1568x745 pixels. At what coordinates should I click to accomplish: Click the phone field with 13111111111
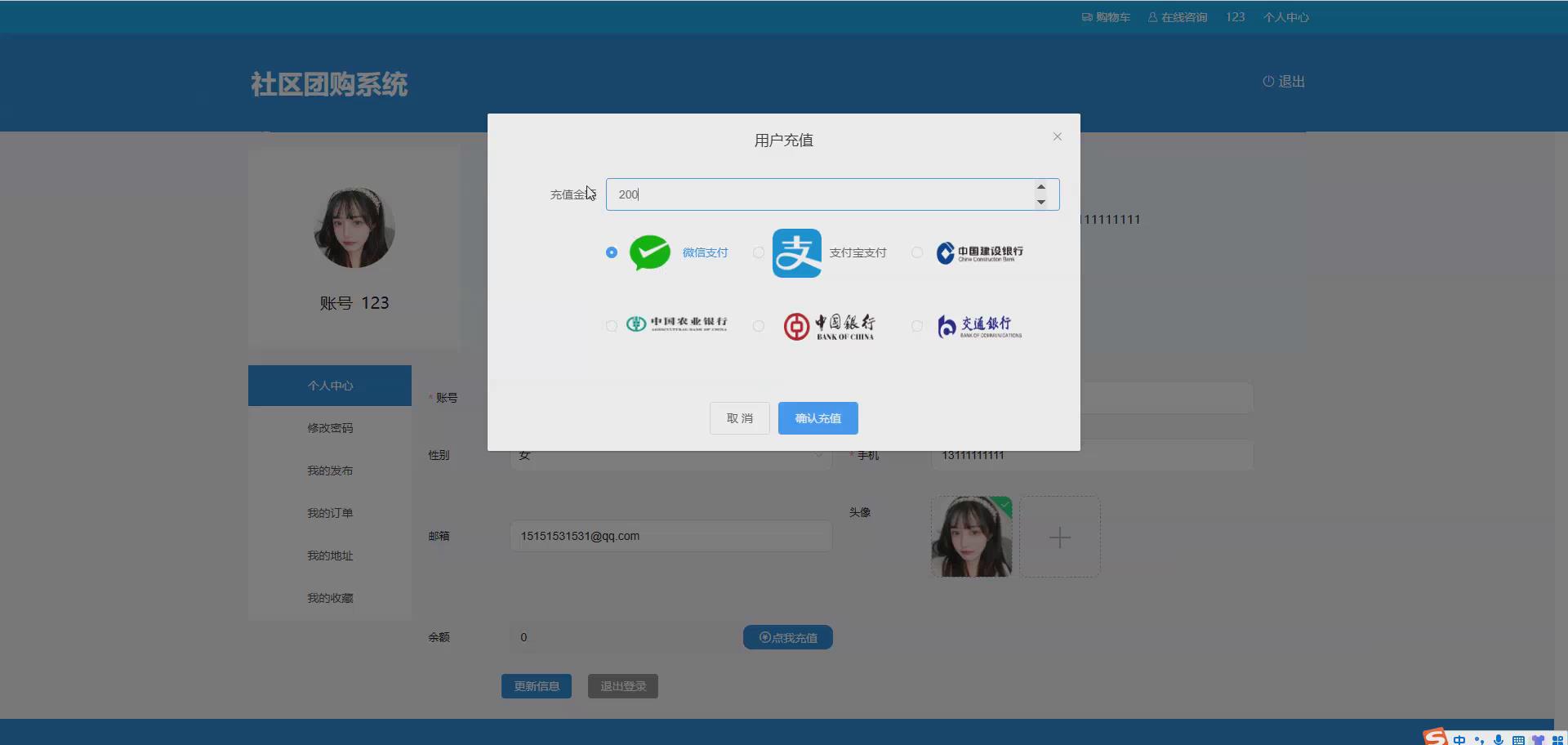coord(1092,455)
